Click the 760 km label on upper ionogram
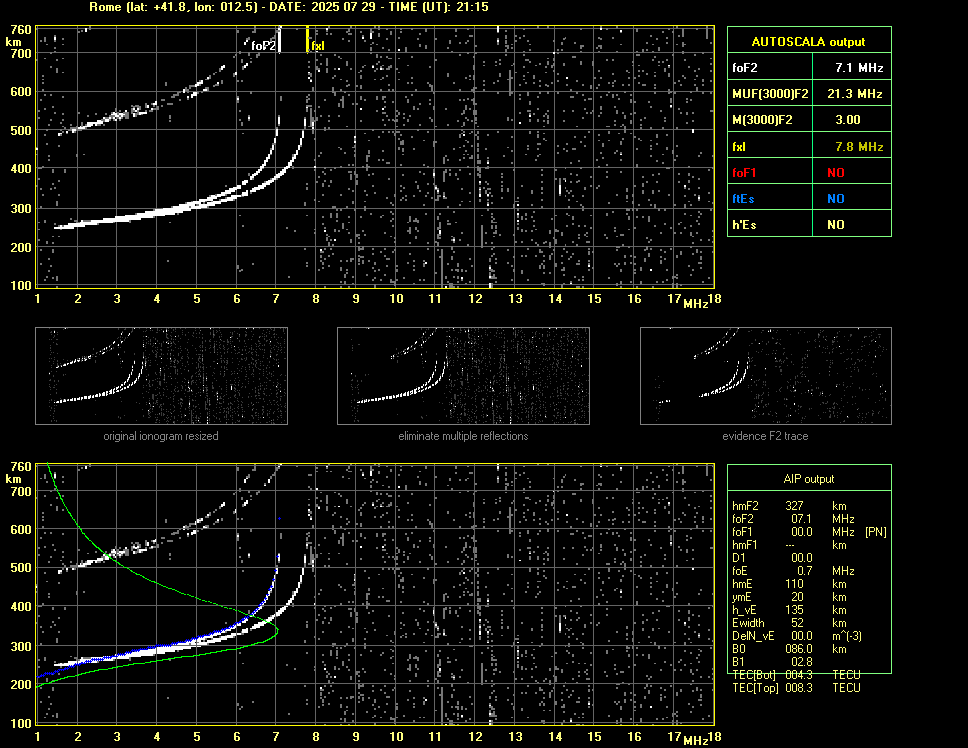Image resolution: width=968 pixels, height=748 pixels. 20,30
